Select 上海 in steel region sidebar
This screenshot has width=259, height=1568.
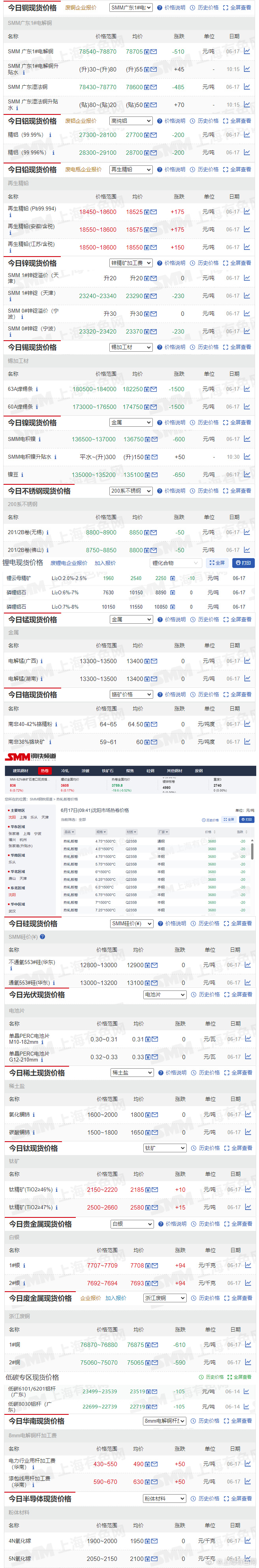click(x=24, y=817)
